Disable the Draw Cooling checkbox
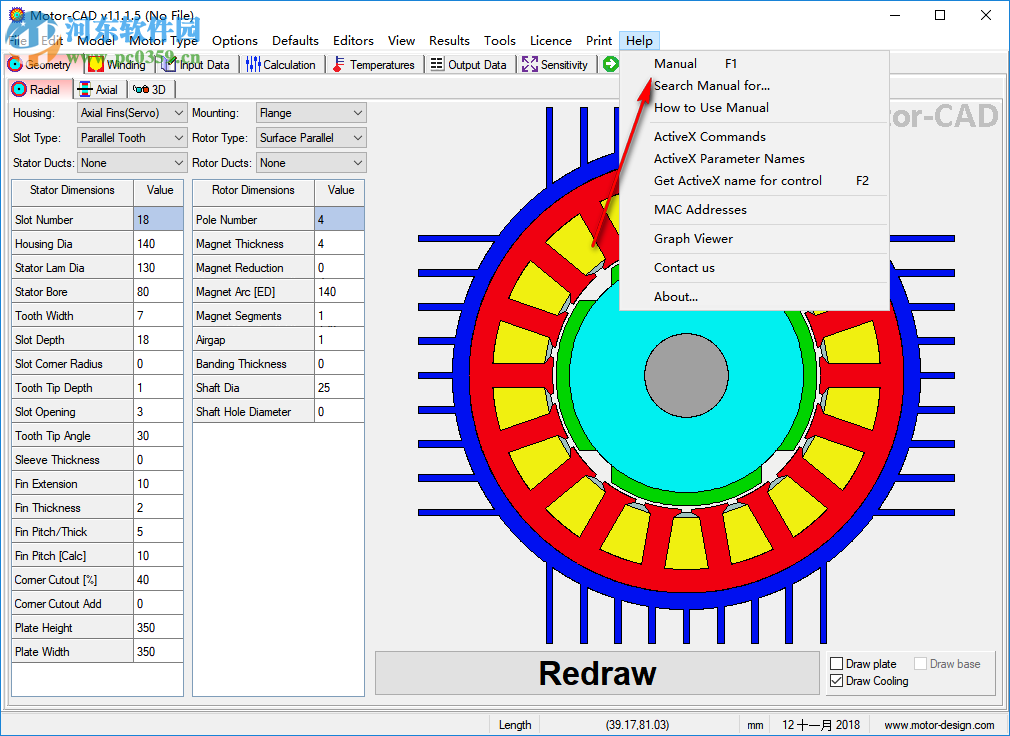 pos(836,681)
